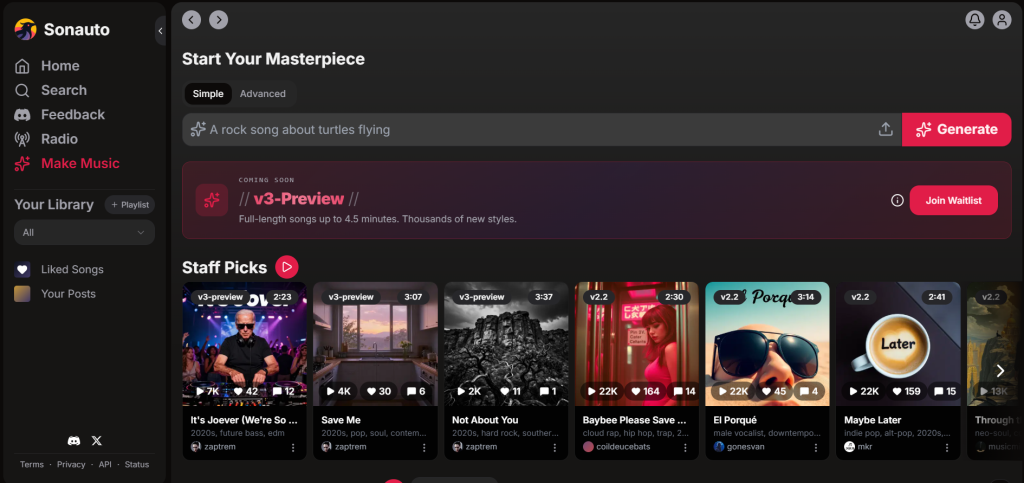Open the 12 comments on It's Joever

(x=283, y=391)
